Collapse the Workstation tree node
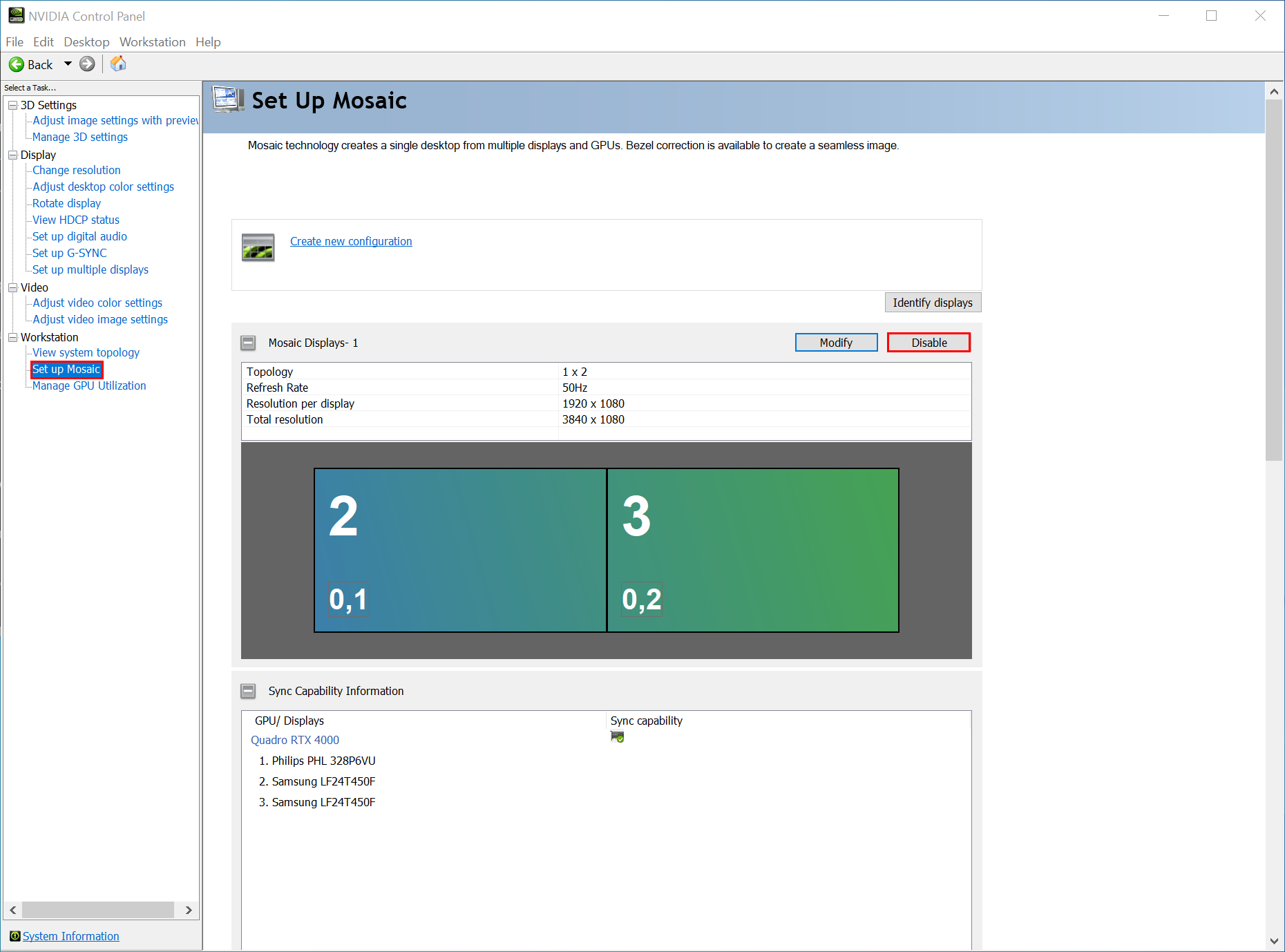 coord(12,337)
